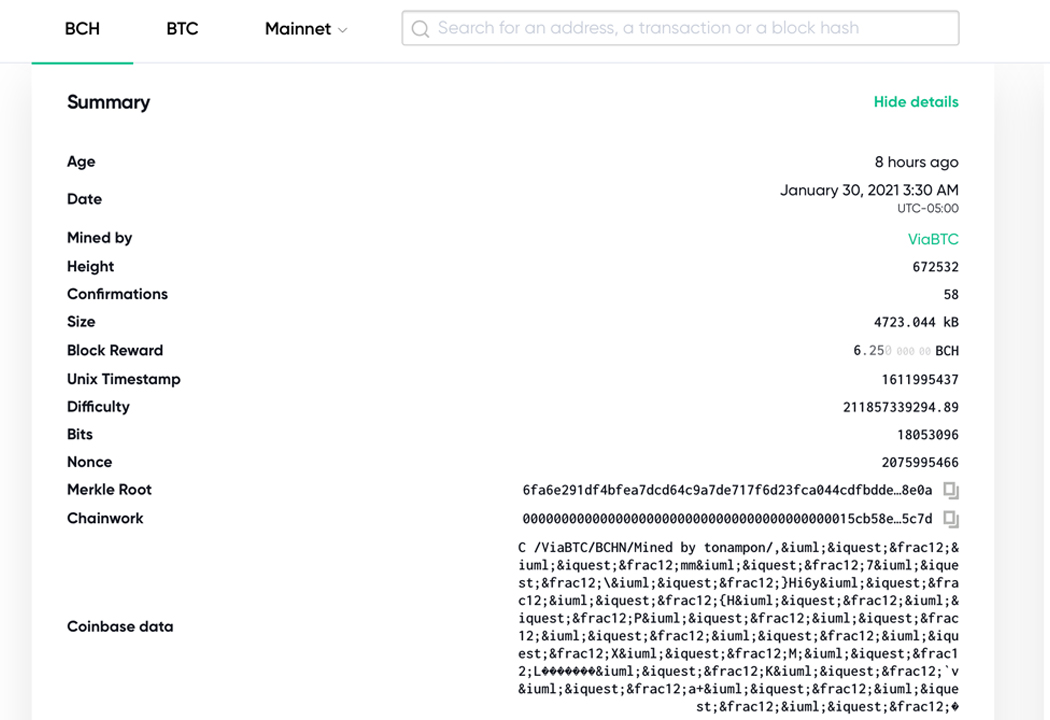Click the Mainnet chevron arrow
The height and width of the screenshot is (720, 1050).
tap(342, 30)
